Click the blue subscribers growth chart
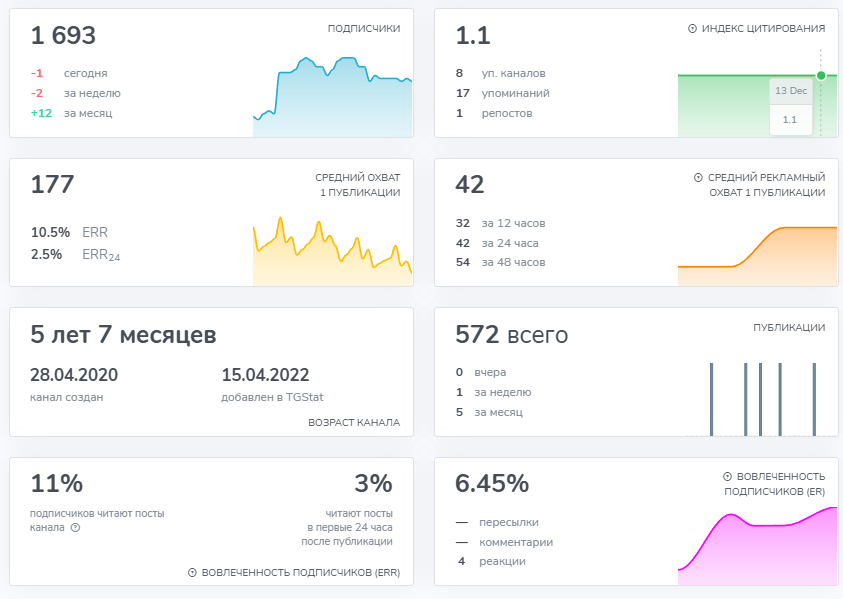 332,97
